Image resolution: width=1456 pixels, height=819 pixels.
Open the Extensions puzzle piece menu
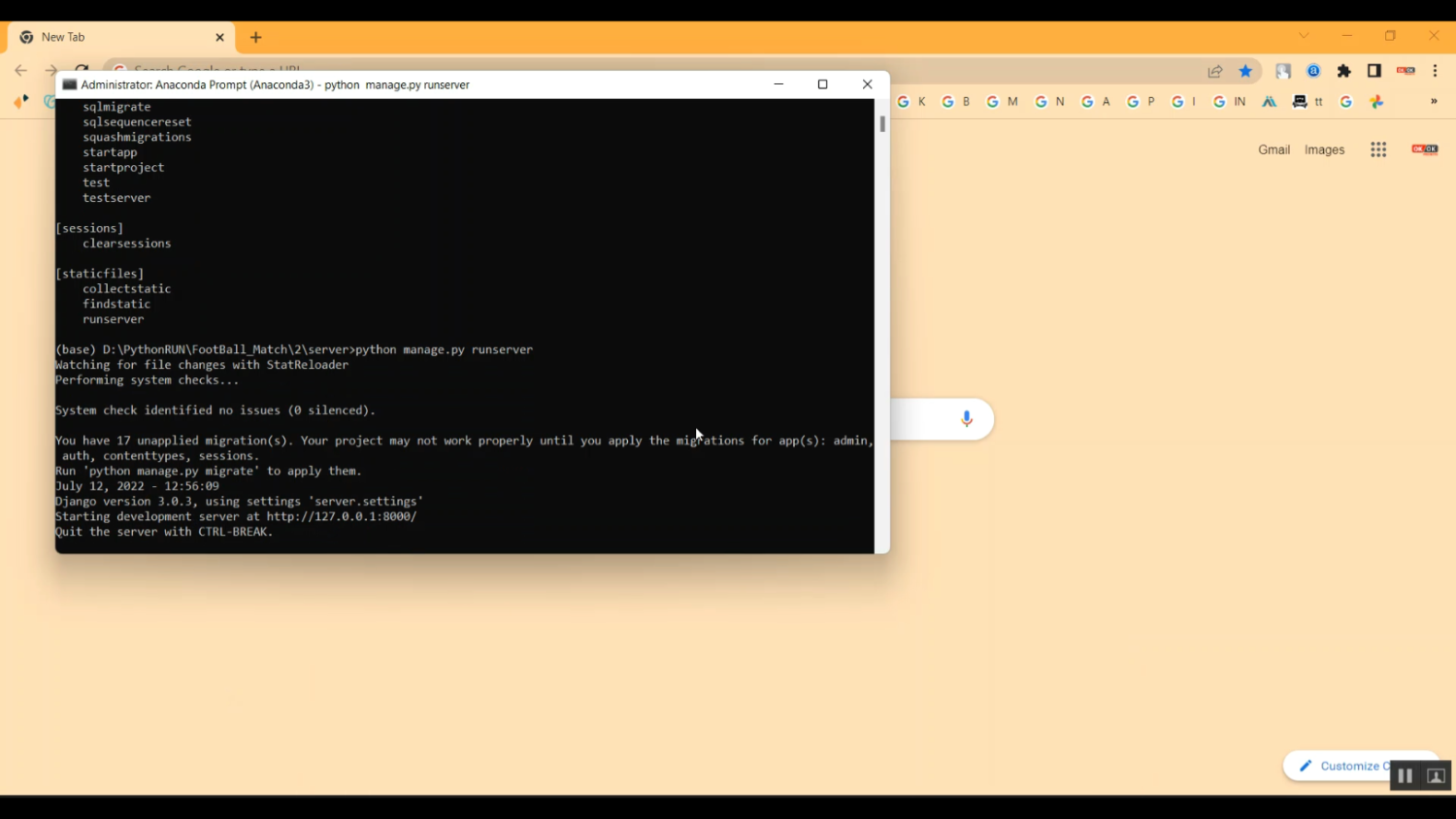coord(1343,71)
